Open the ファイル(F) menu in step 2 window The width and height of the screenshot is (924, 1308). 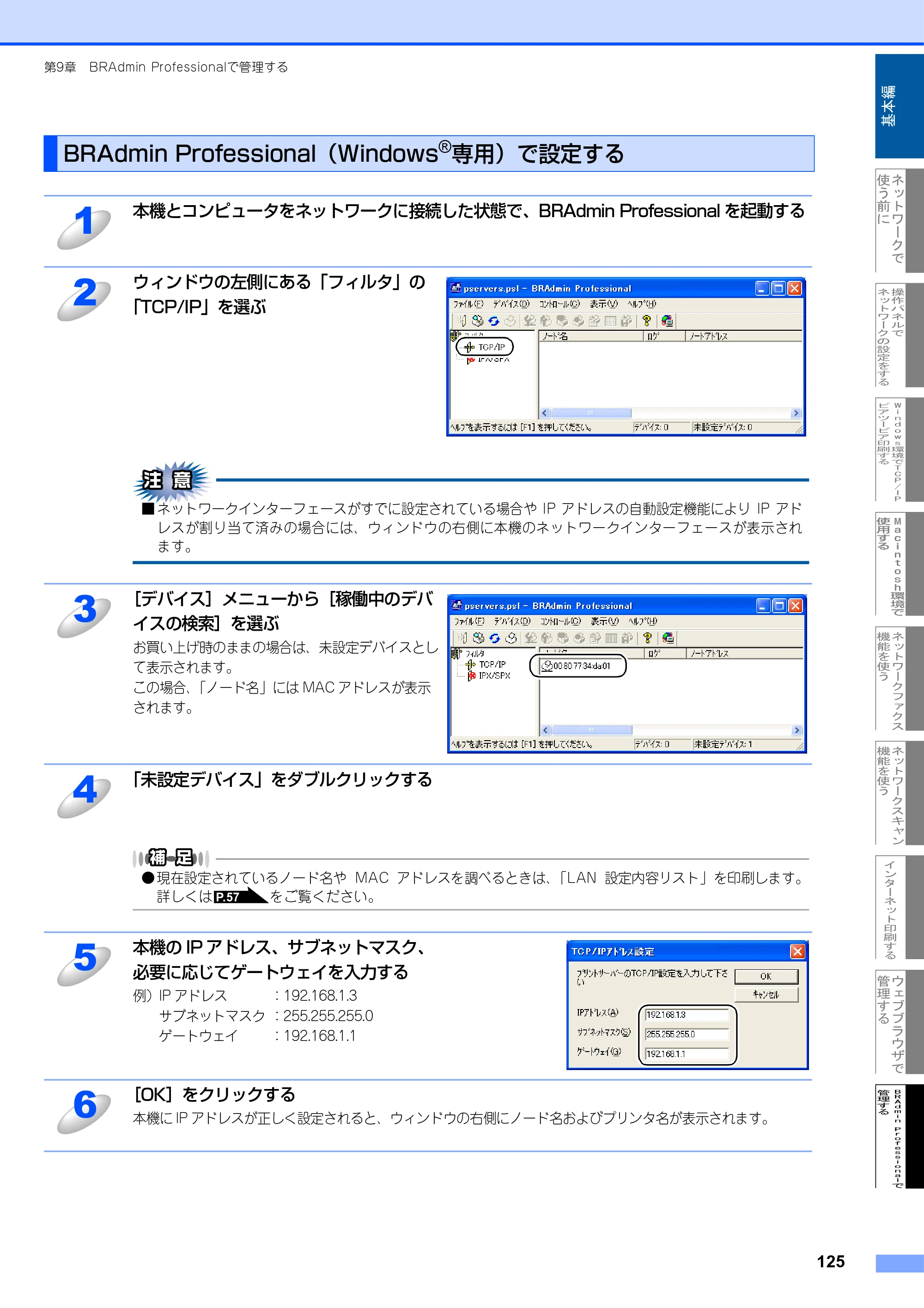(x=468, y=304)
